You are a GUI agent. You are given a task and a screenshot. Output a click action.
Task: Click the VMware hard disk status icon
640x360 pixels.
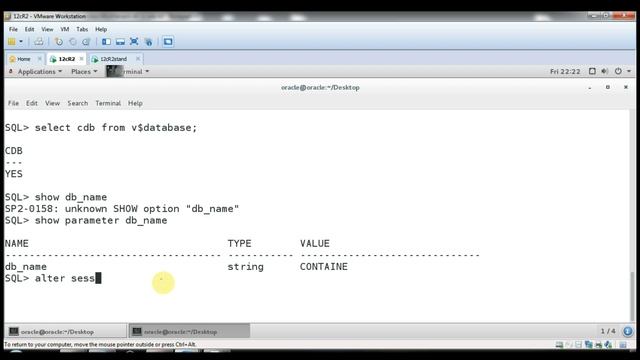559,345
